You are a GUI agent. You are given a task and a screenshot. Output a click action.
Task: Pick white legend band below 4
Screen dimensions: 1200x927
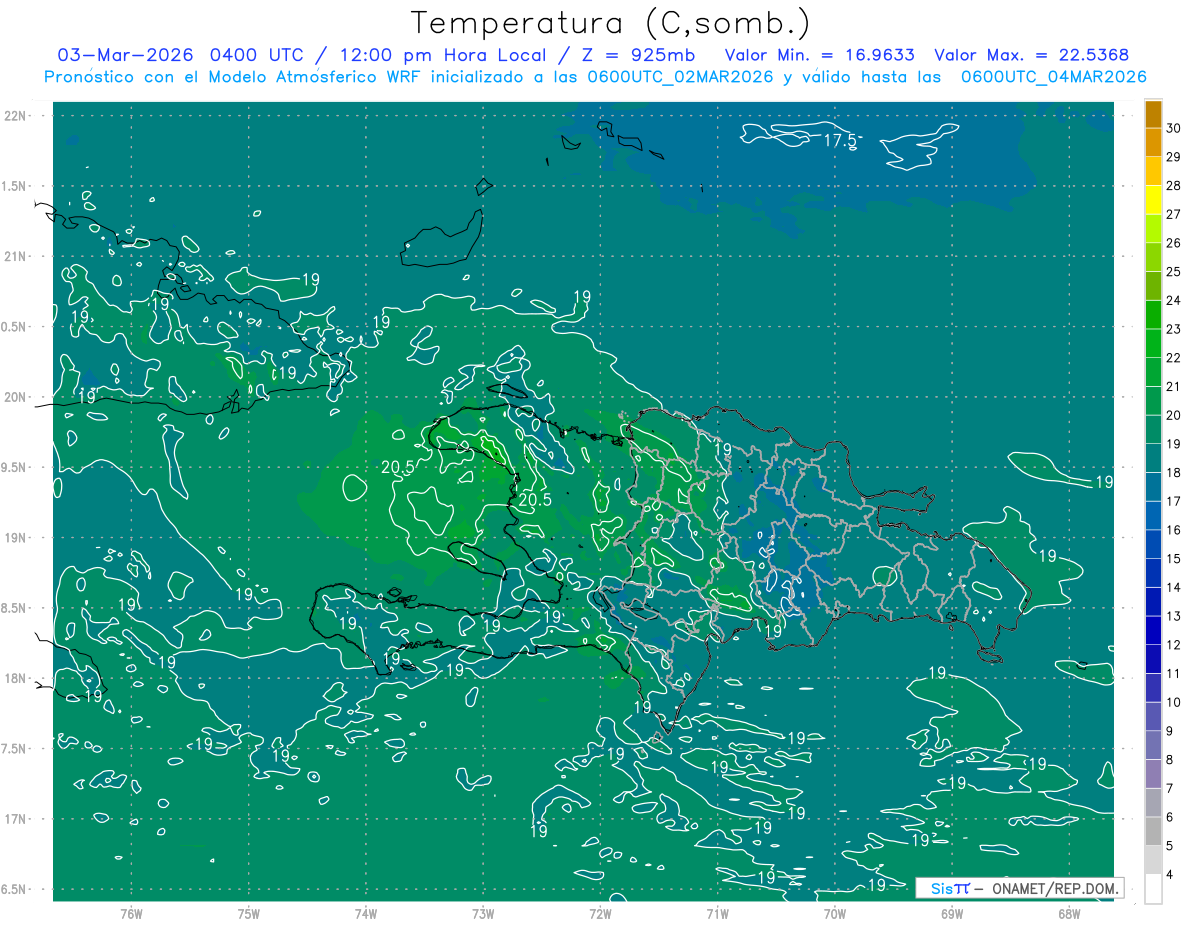(x=1153, y=889)
